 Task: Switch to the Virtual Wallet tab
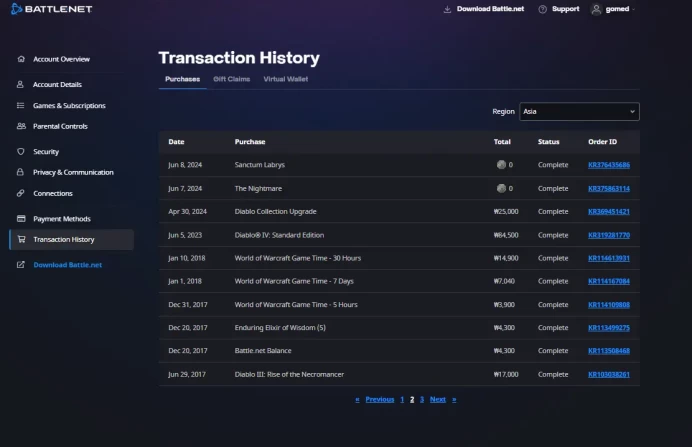(x=286, y=79)
